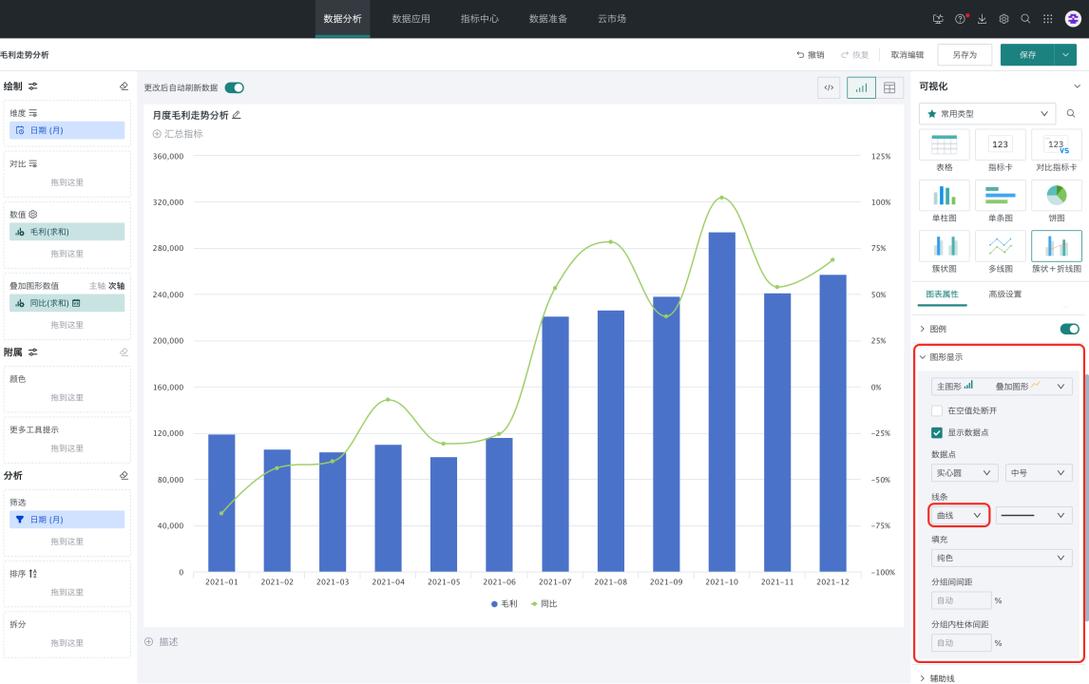The width and height of the screenshot is (1089, 684).
Task: Uncheck 显示数据点 checkbox
Action: 936,433
